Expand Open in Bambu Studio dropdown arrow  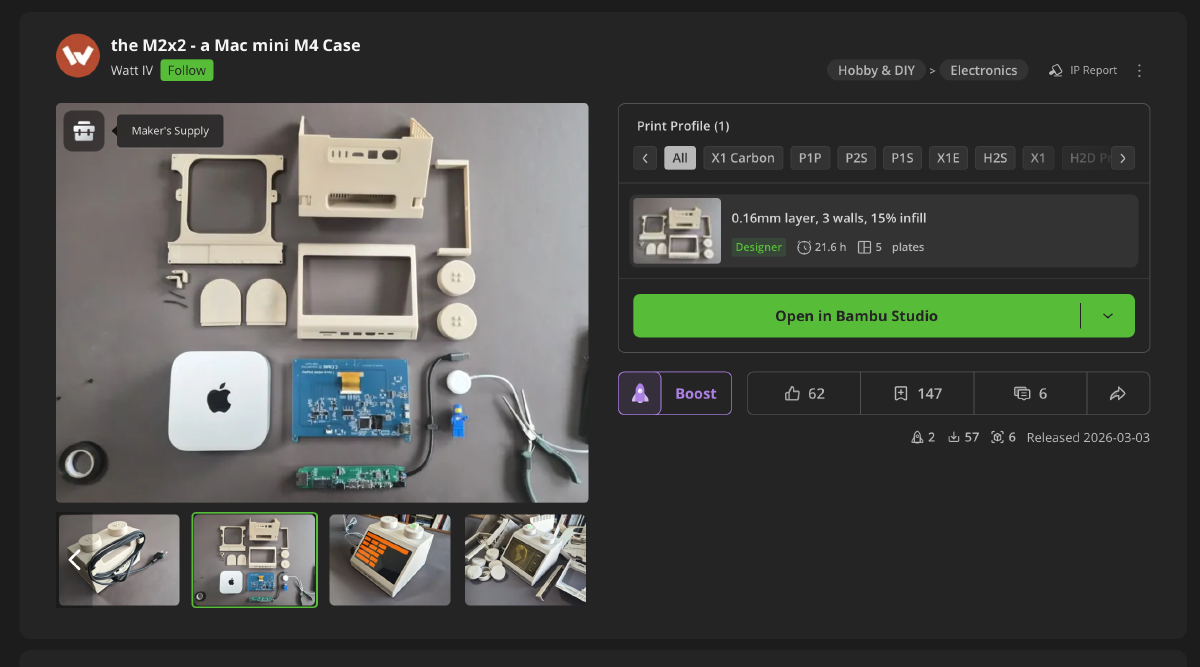click(x=1108, y=316)
